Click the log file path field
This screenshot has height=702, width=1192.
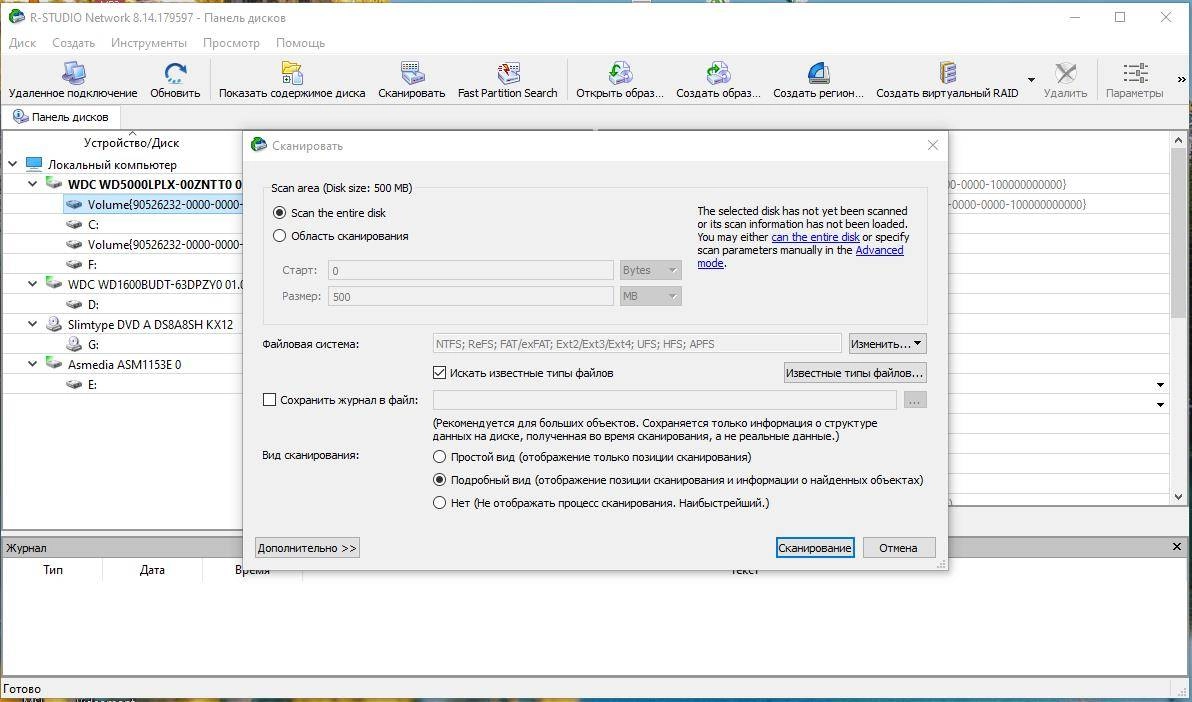(x=665, y=399)
